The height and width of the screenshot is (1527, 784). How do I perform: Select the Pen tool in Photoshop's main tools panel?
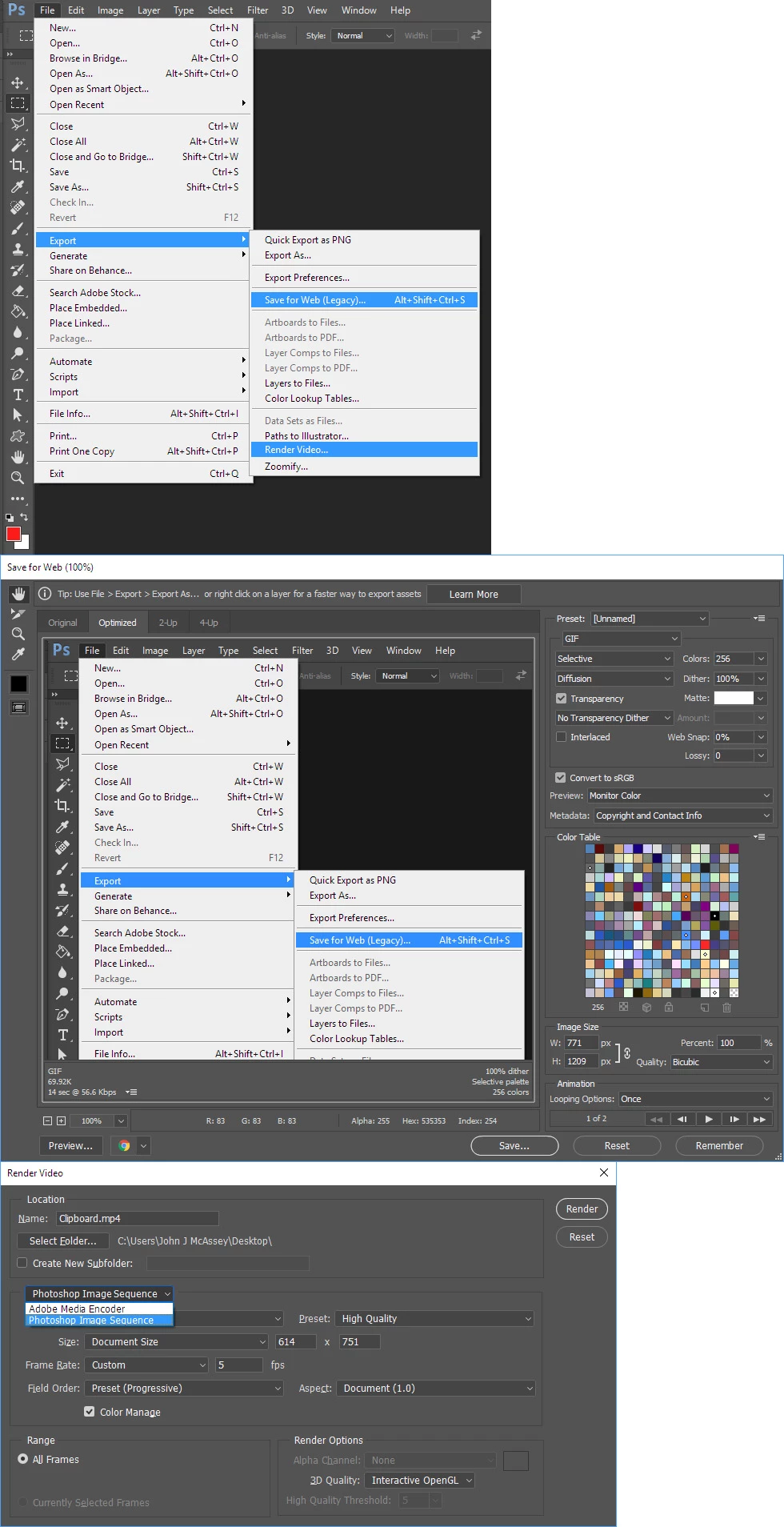[17, 374]
